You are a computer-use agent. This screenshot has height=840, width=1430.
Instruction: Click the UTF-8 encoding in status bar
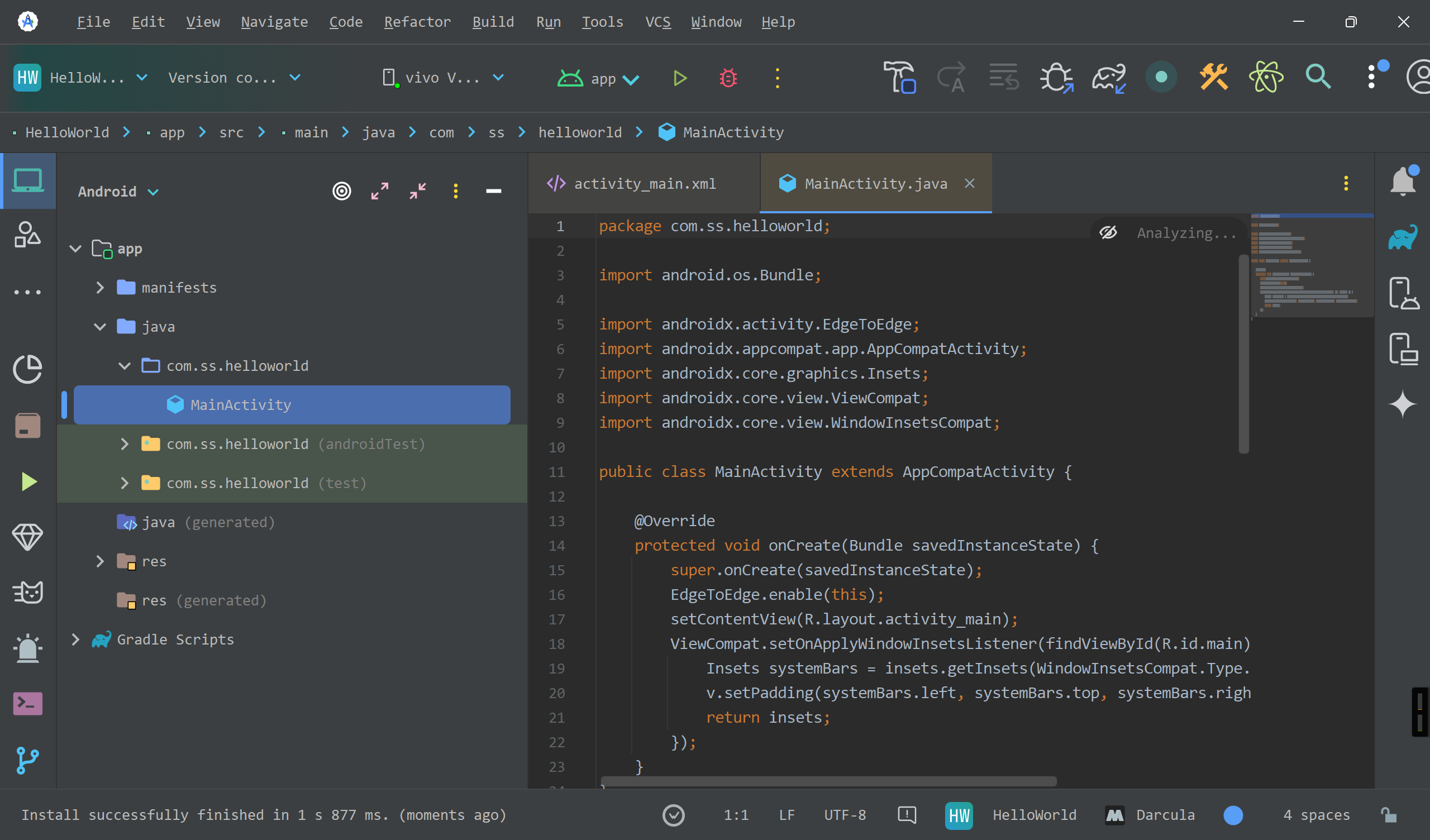[845, 815]
